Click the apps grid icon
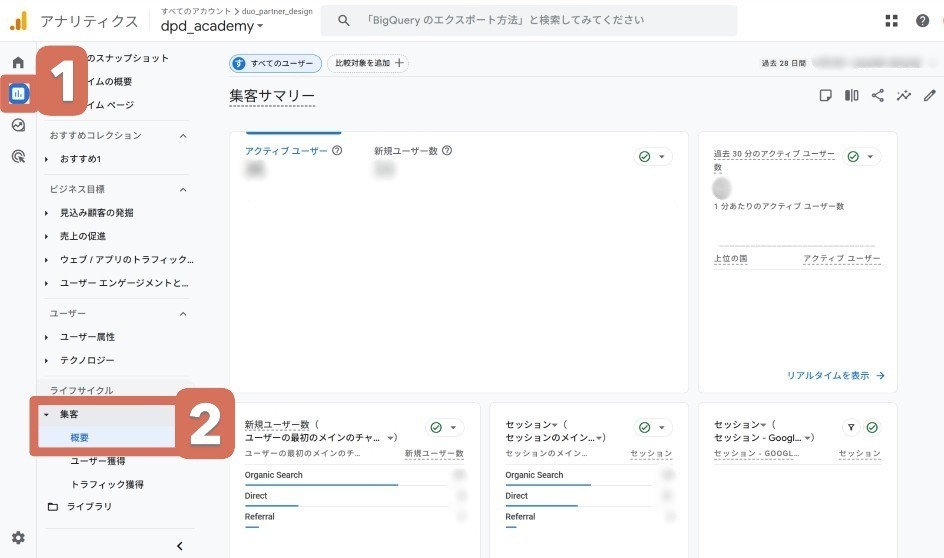 pyautogui.click(x=892, y=21)
